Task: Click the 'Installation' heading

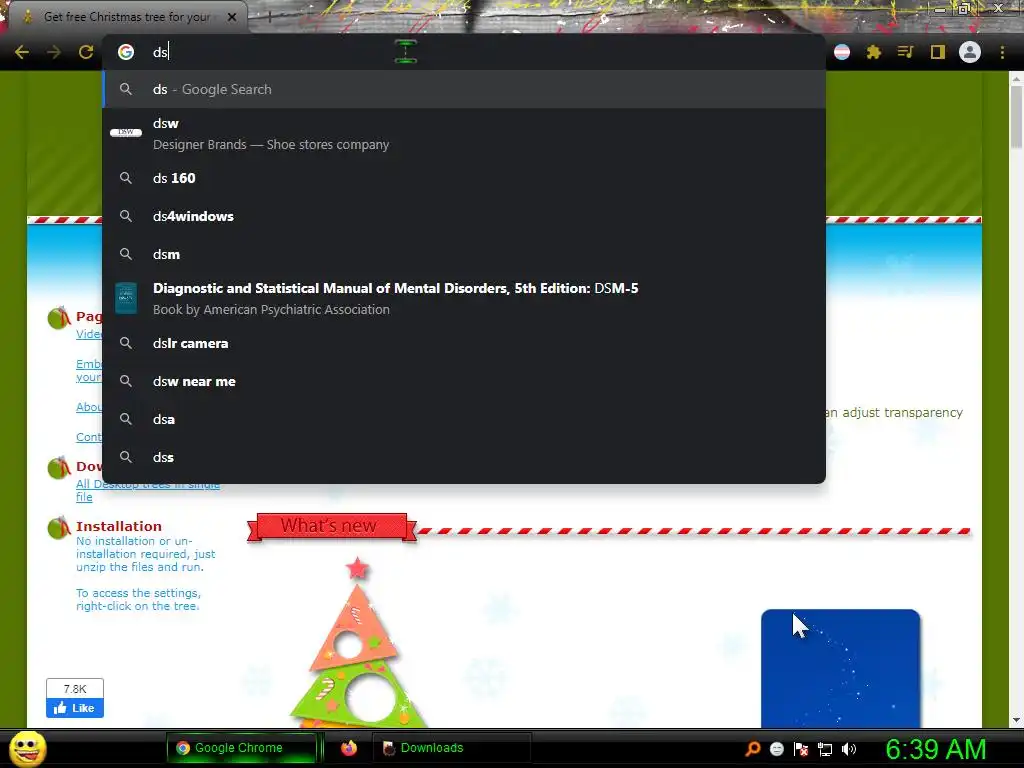Action: tap(119, 526)
